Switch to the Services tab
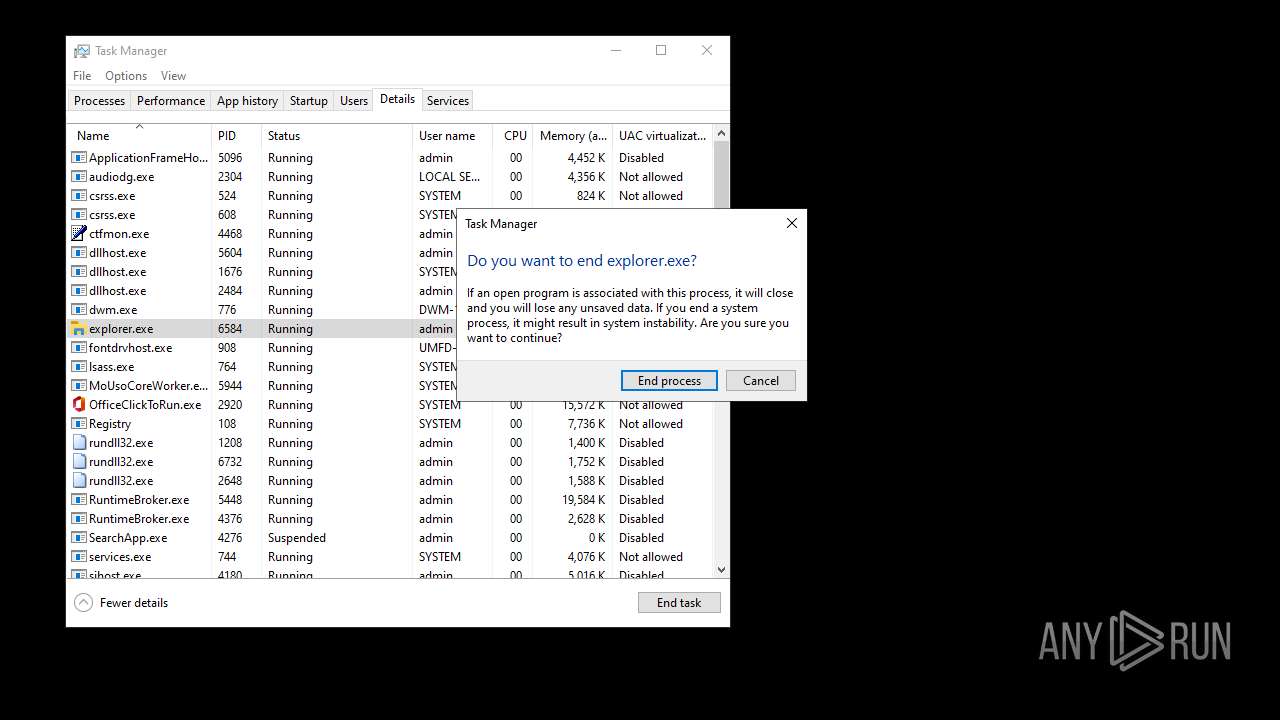This screenshot has height=720, width=1280. pyautogui.click(x=447, y=101)
